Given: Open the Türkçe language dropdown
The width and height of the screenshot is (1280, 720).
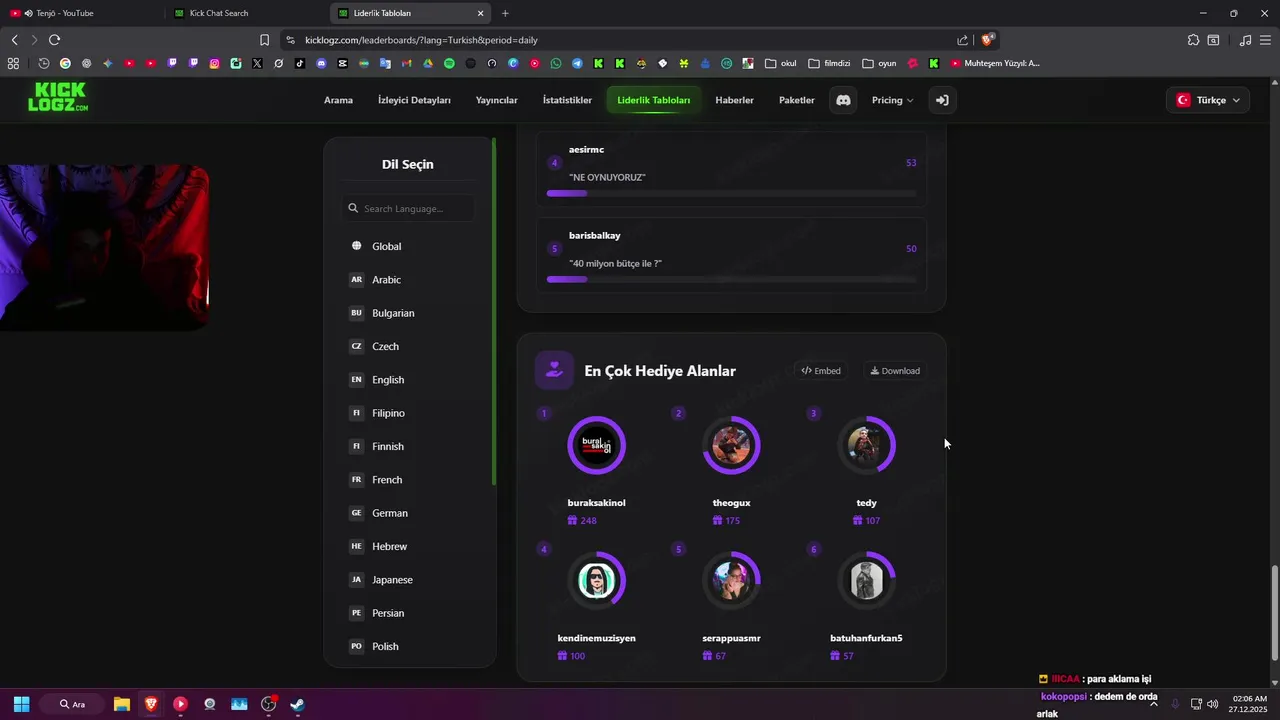Looking at the screenshot, I should tap(1208, 100).
